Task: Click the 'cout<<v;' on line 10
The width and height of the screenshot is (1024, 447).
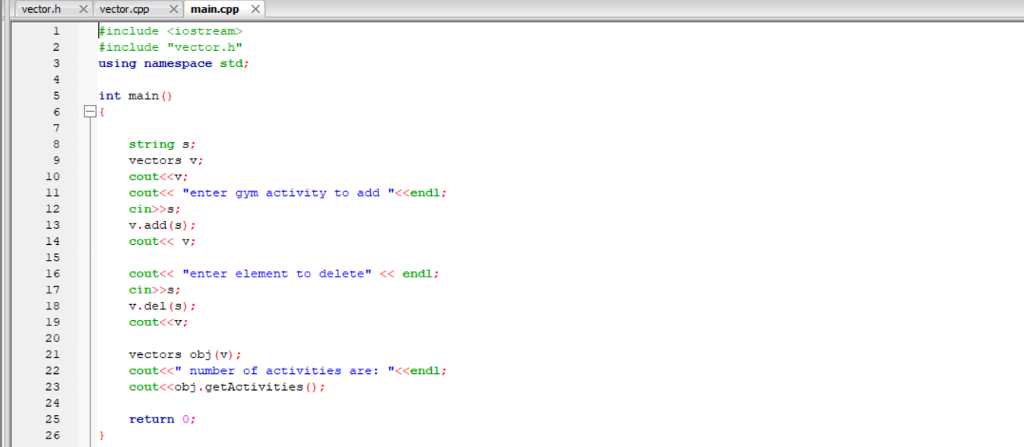Action: click(x=158, y=176)
